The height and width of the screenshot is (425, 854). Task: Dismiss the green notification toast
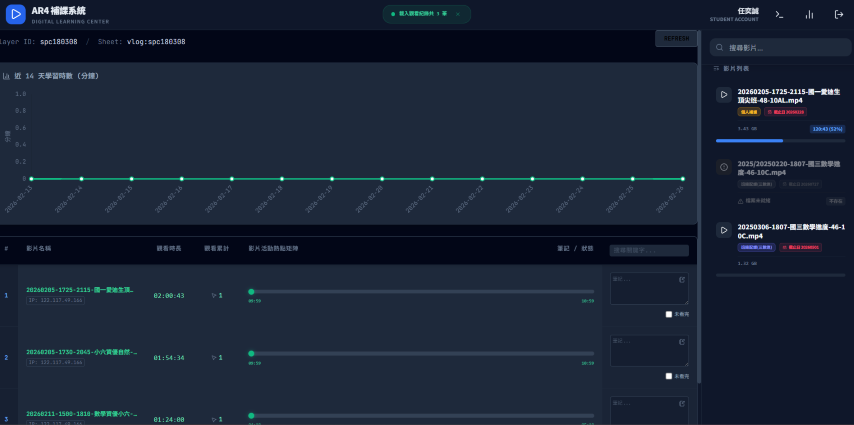tap(458, 14)
